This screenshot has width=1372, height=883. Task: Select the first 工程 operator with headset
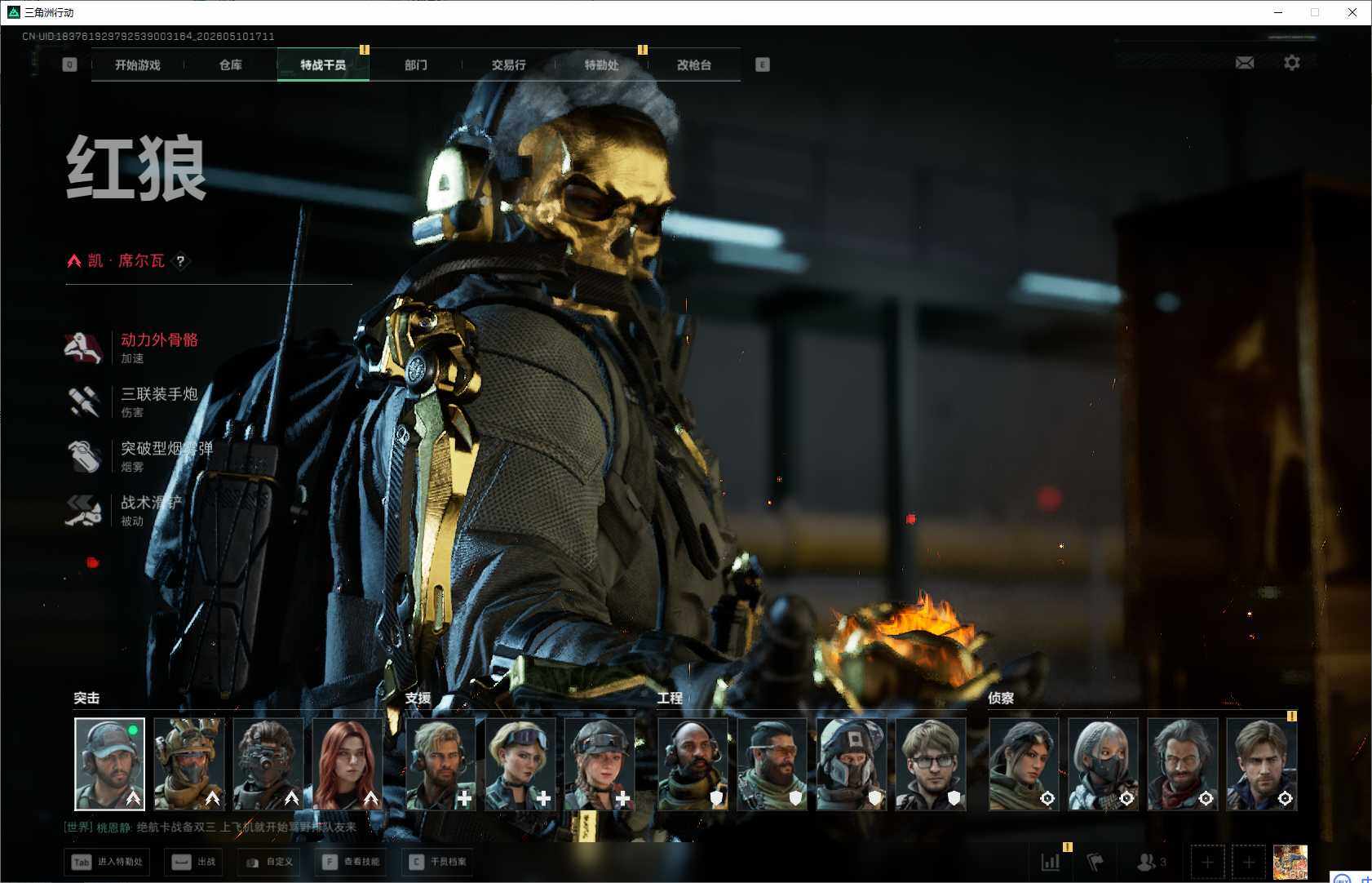693,765
